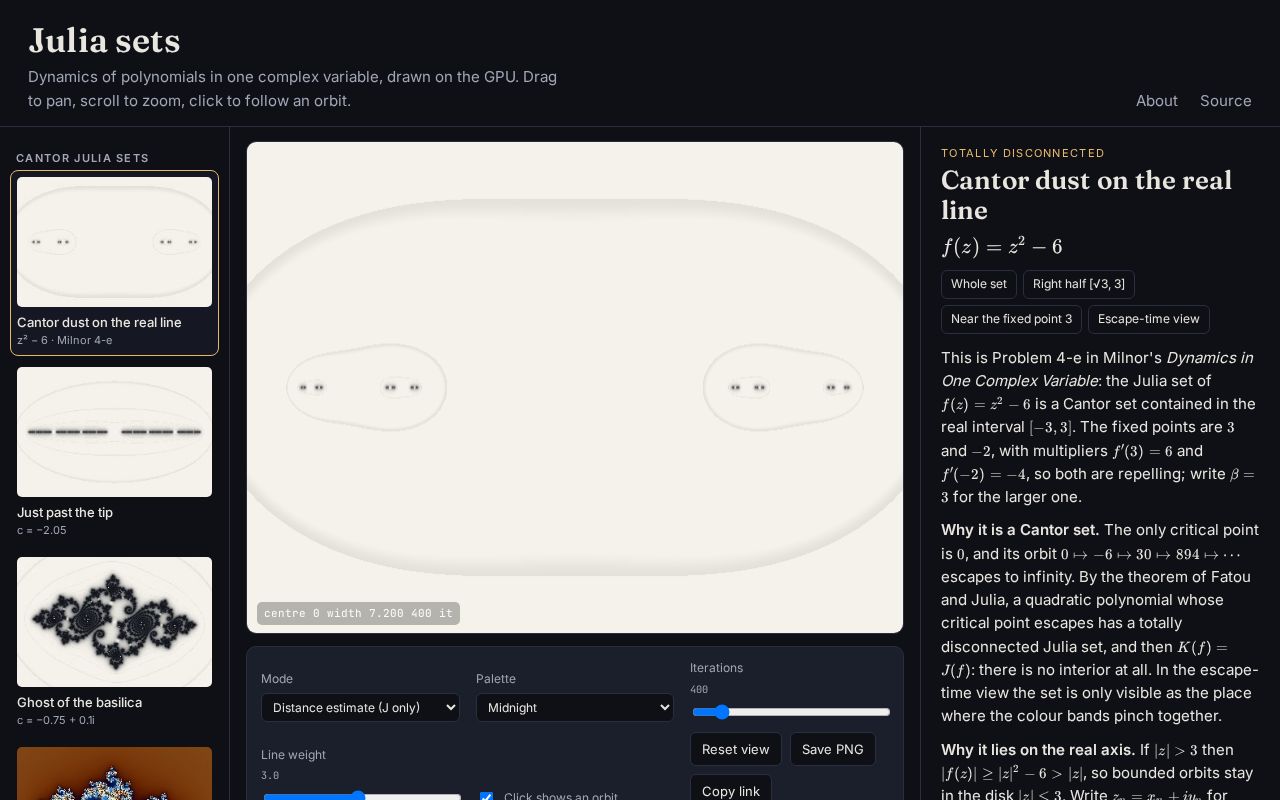Switch to the Escape-time view

[1149, 319]
